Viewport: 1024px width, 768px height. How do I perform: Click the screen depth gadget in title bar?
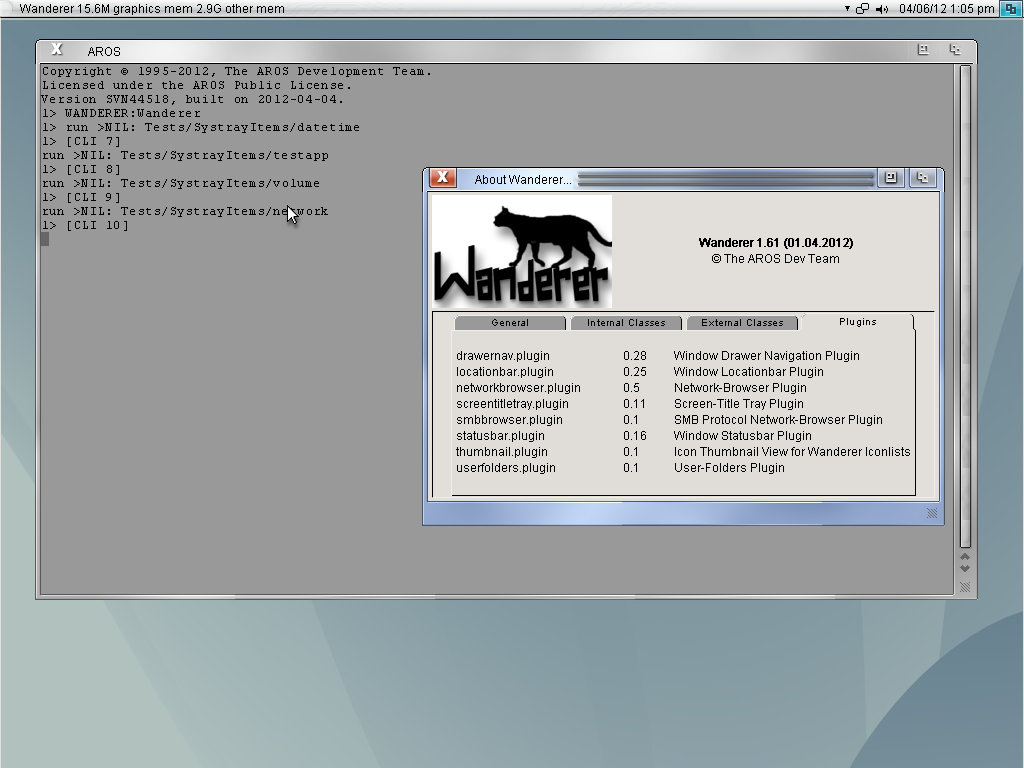coord(1010,9)
